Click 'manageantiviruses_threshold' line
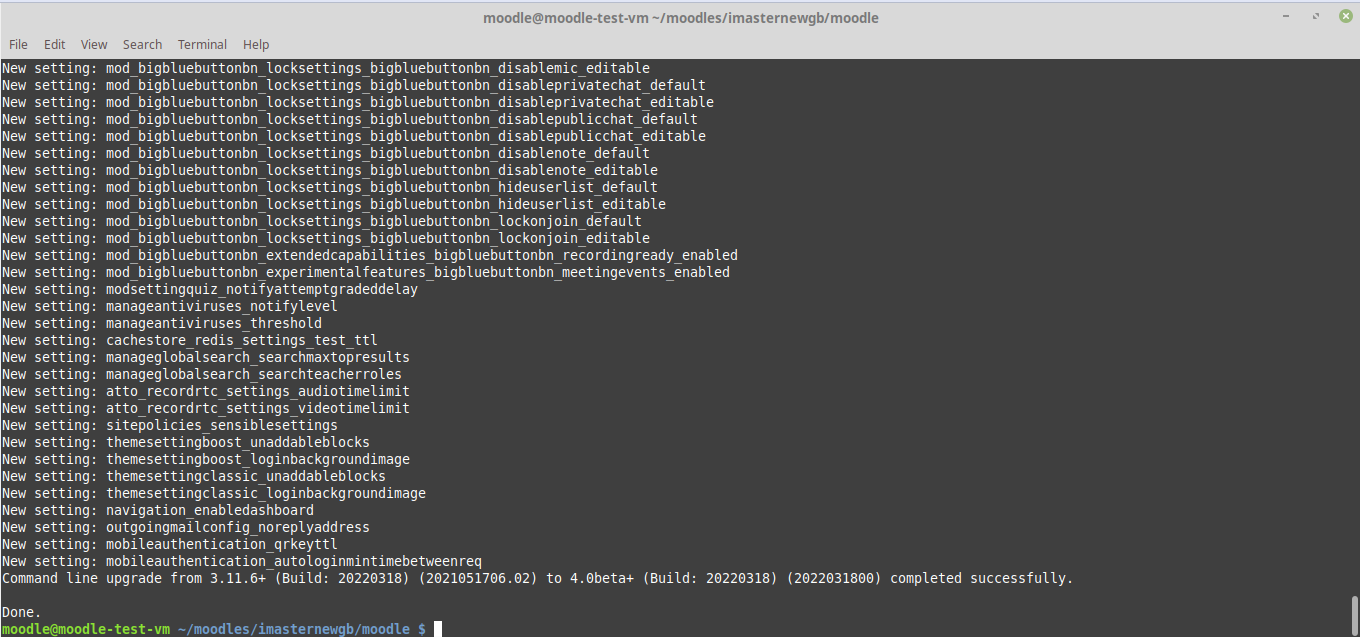The width and height of the screenshot is (1360, 637). 162,323
